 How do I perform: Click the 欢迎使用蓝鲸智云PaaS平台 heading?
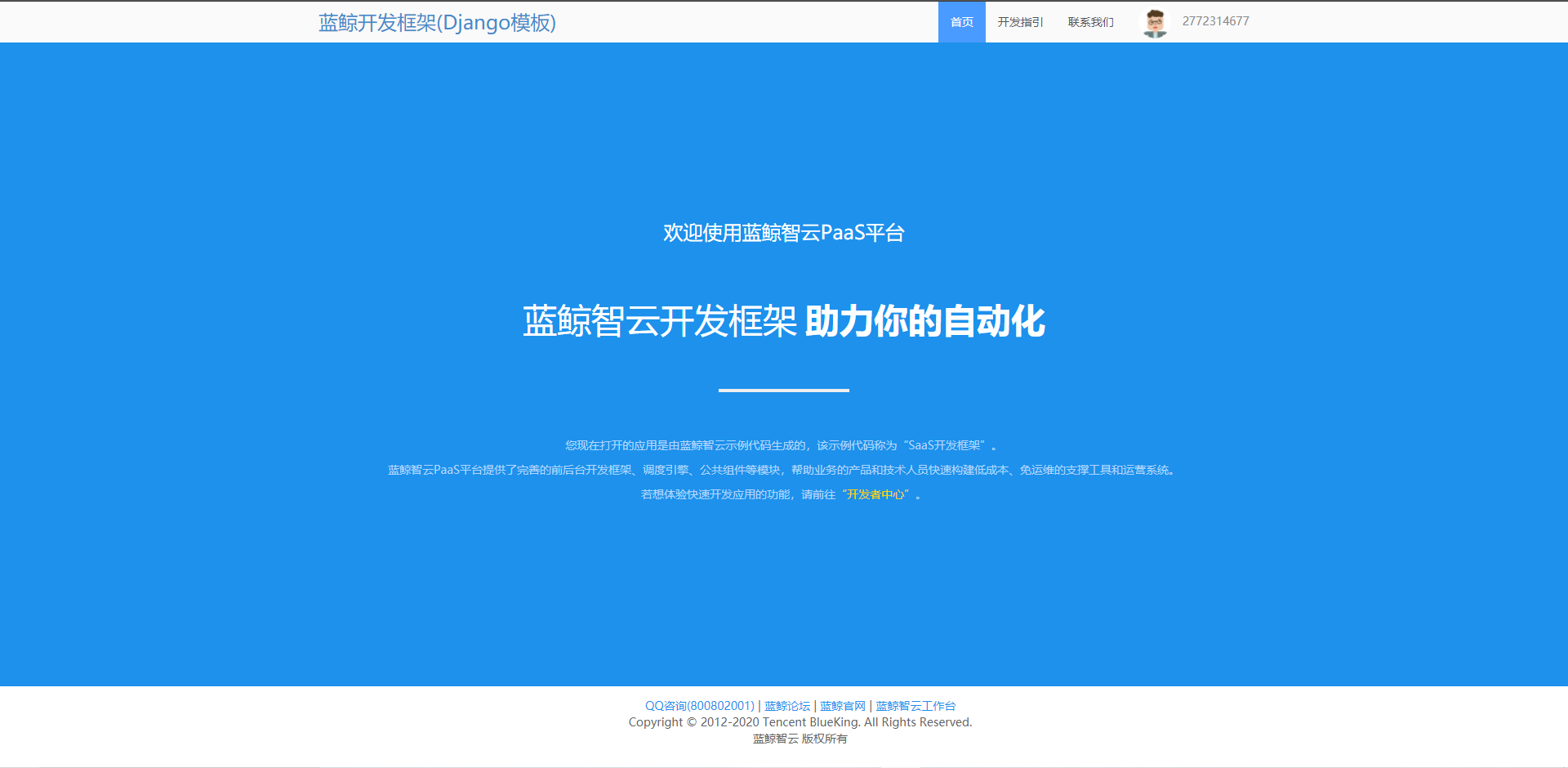click(x=784, y=233)
